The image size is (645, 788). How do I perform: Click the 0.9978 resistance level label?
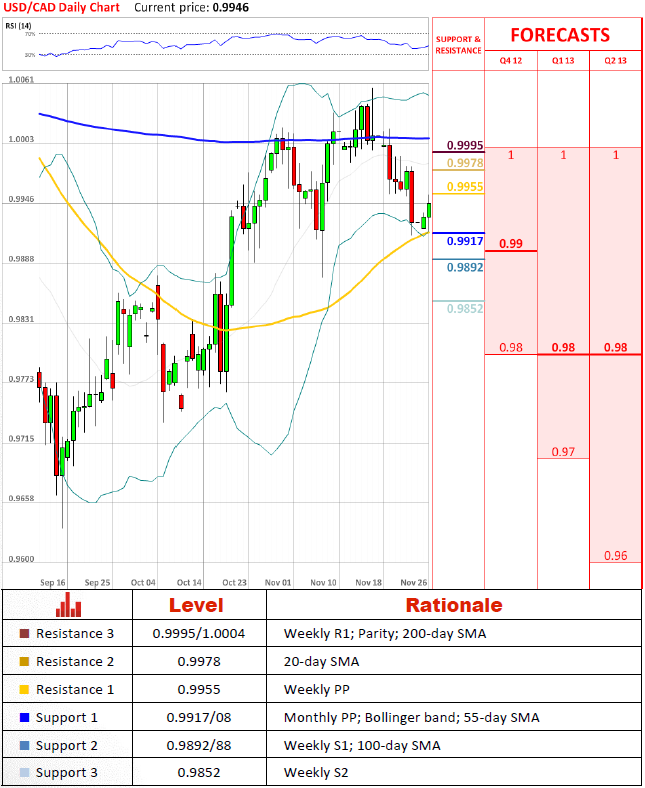(465, 163)
